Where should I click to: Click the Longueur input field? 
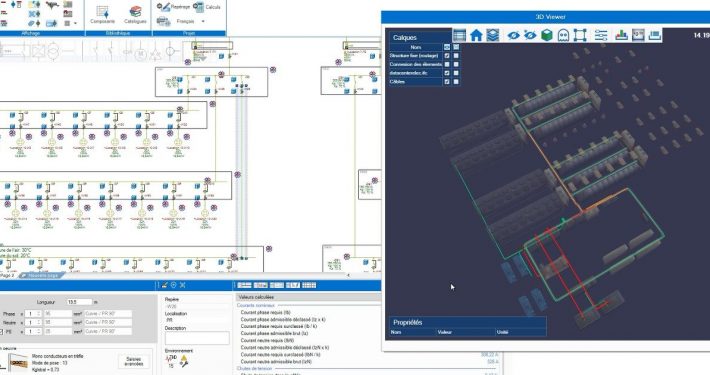click(x=79, y=302)
